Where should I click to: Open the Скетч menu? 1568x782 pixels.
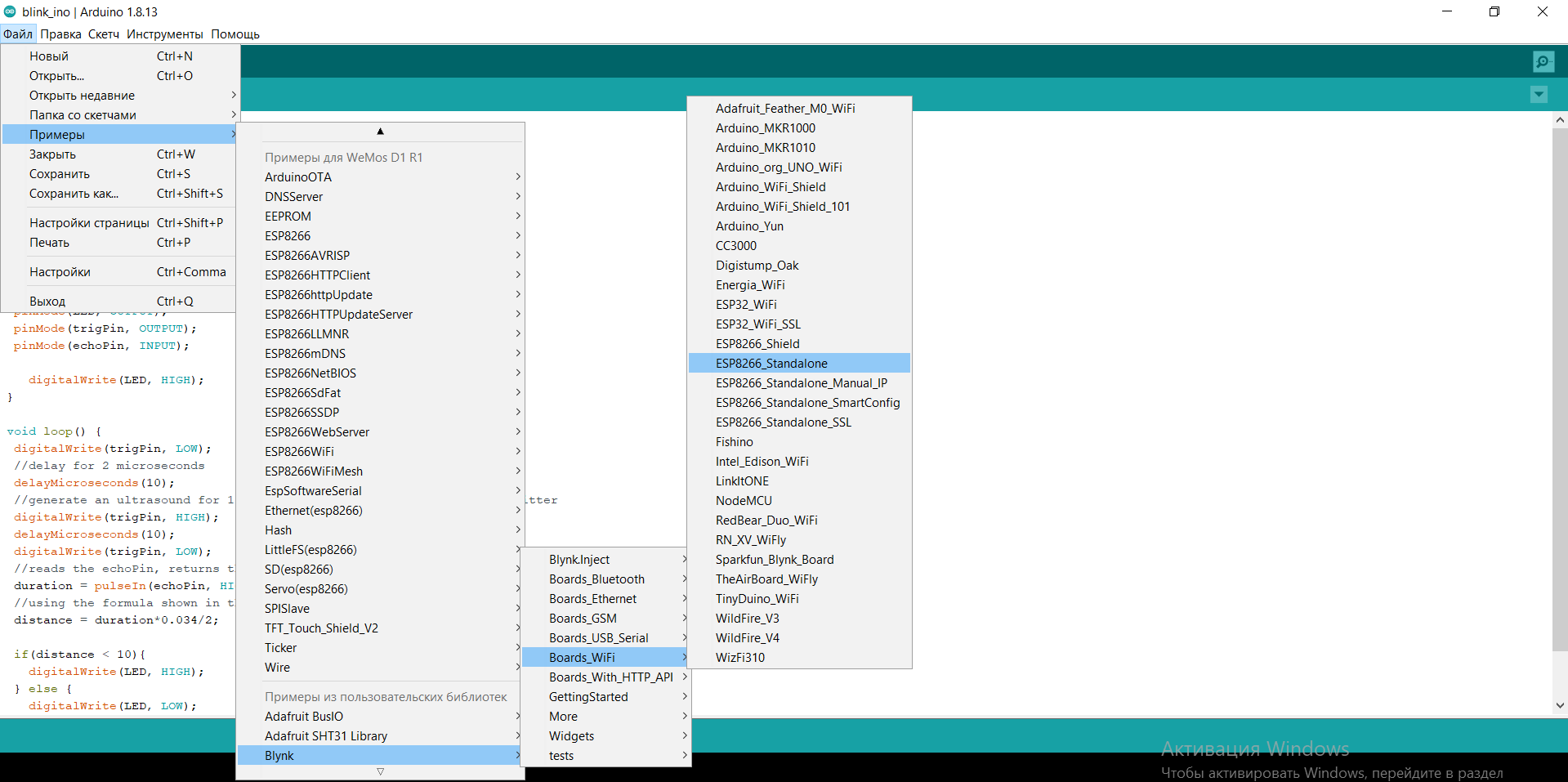(104, 34)
